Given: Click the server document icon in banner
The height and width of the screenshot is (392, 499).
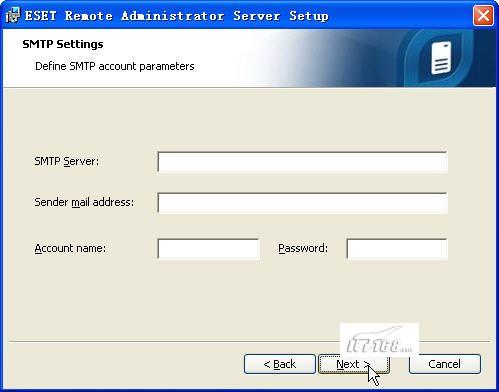Looking at the screenshot, I should 441,58.
